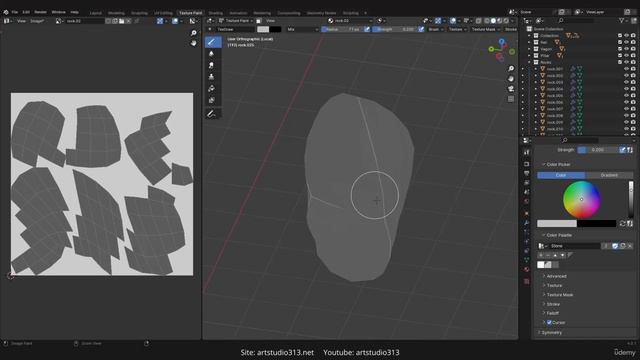This screenshot has width=640, height=360.
Task: Click primary gray color swatch in sidebar
Action: [x=557, y=223]
